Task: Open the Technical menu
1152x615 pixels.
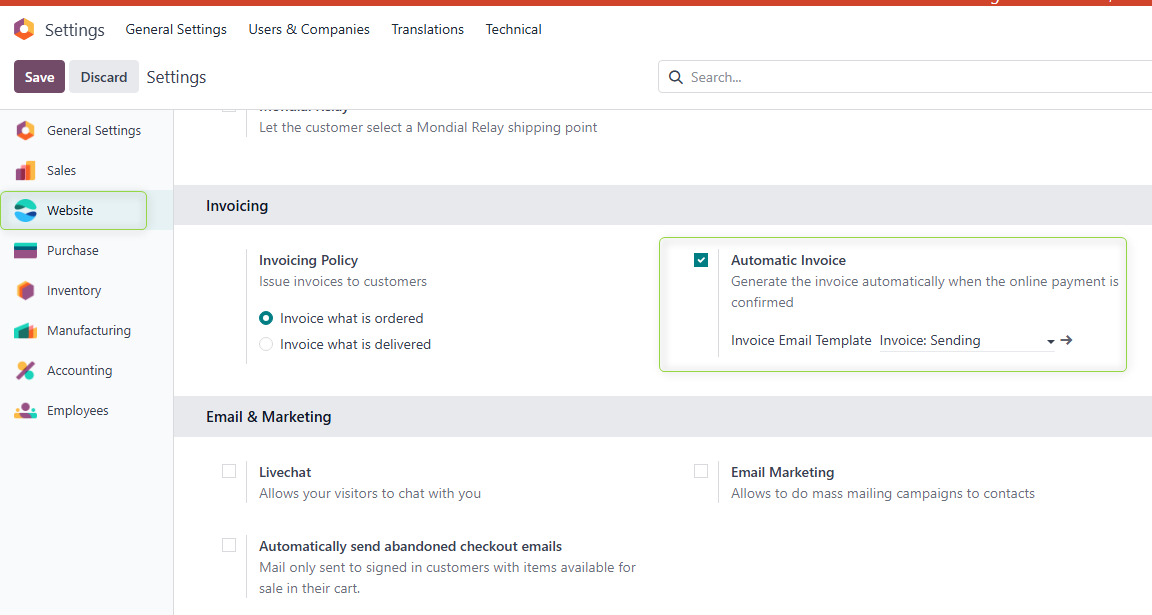Action: [x=513, y=29]
